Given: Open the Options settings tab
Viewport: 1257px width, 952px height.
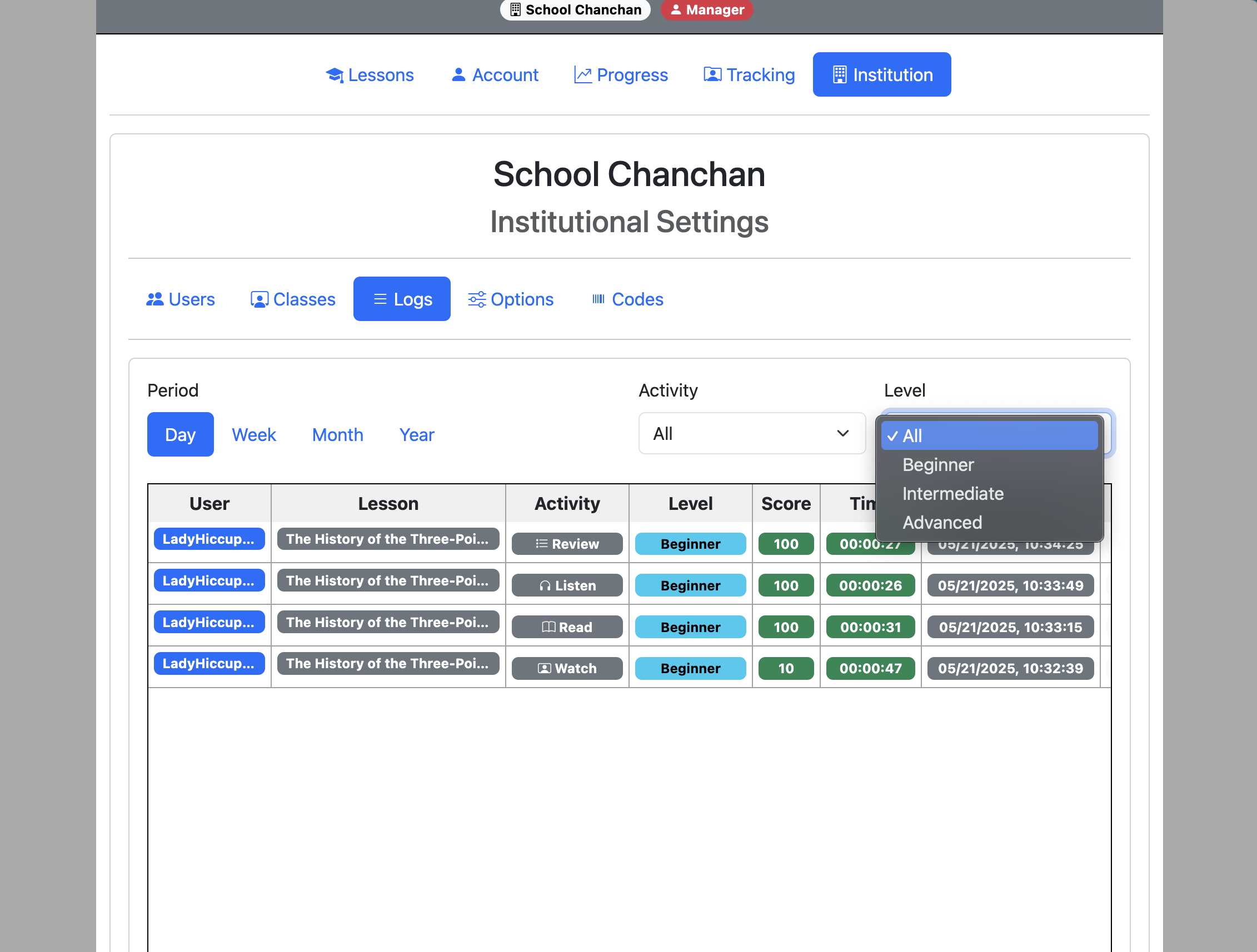Looking at the screenshot, I should 511,299.
